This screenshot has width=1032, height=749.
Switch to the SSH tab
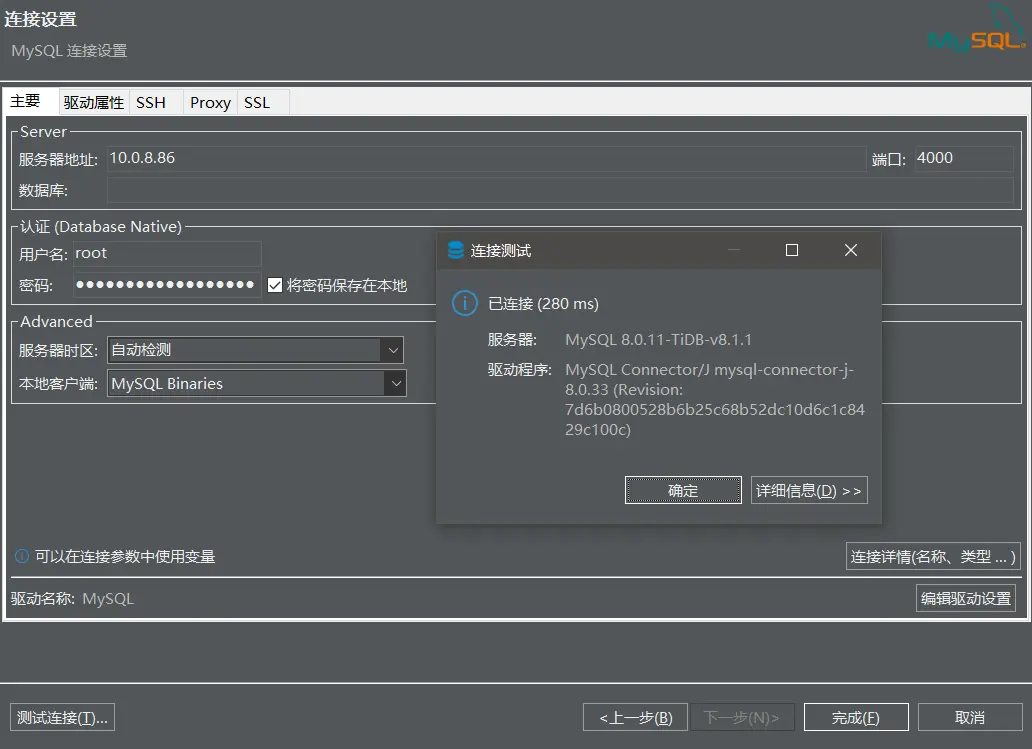(151, 101)
